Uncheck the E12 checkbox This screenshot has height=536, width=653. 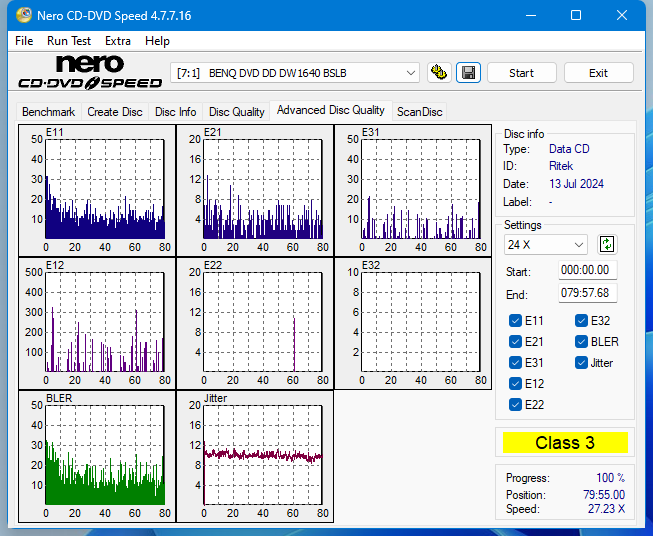click(515, 384)
